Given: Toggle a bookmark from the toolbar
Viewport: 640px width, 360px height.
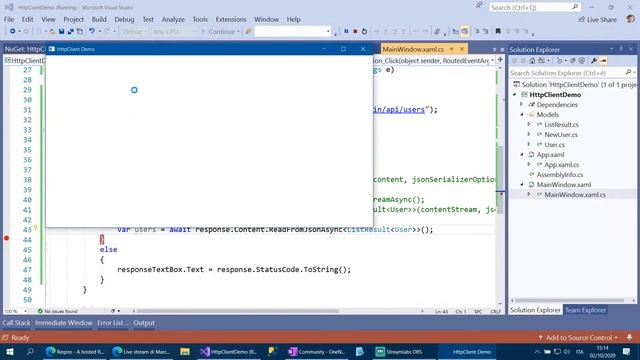Looking at the screenshot, I should [x=498, y=31].
